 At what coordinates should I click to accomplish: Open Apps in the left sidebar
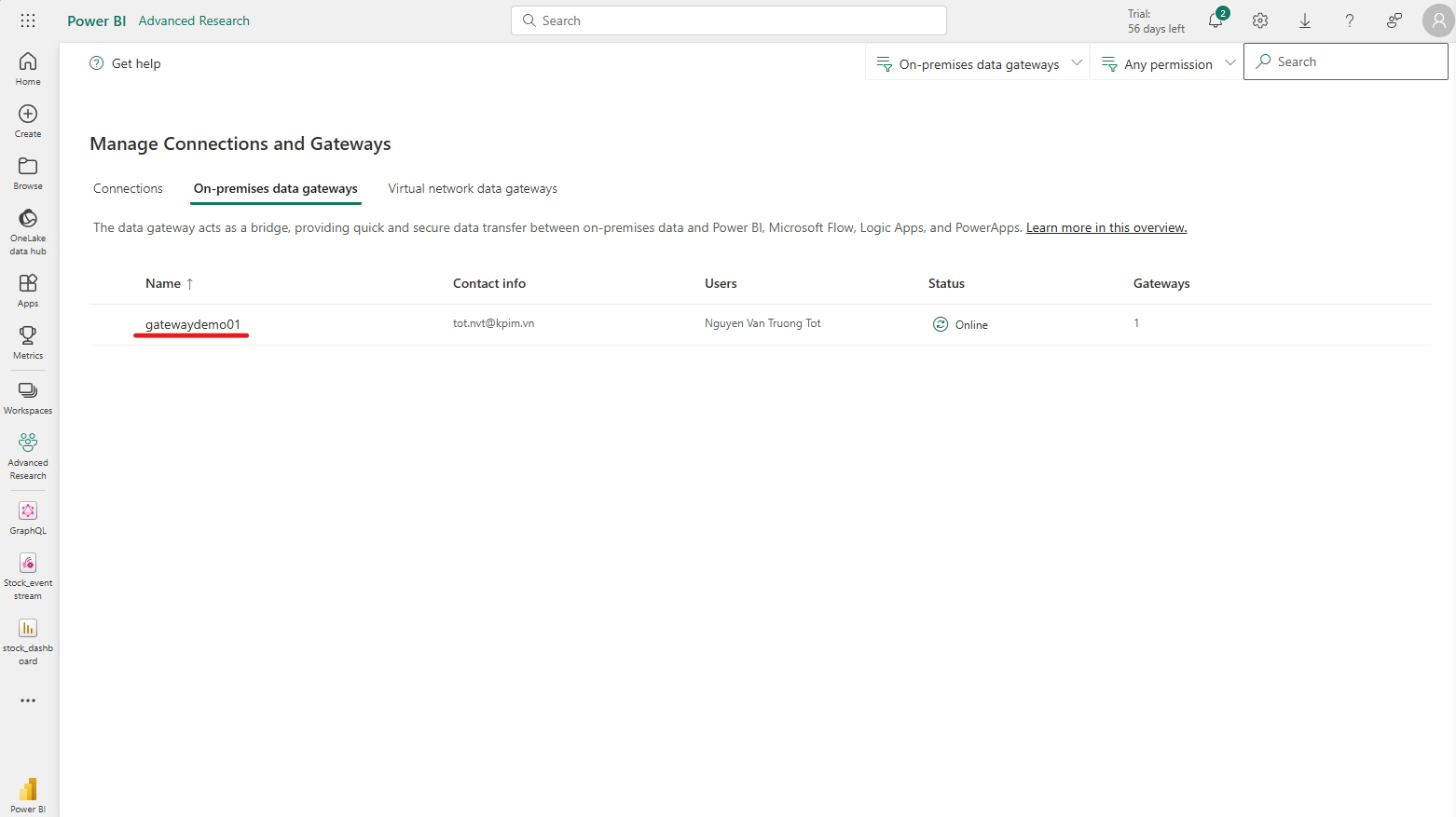coord(28,291)
